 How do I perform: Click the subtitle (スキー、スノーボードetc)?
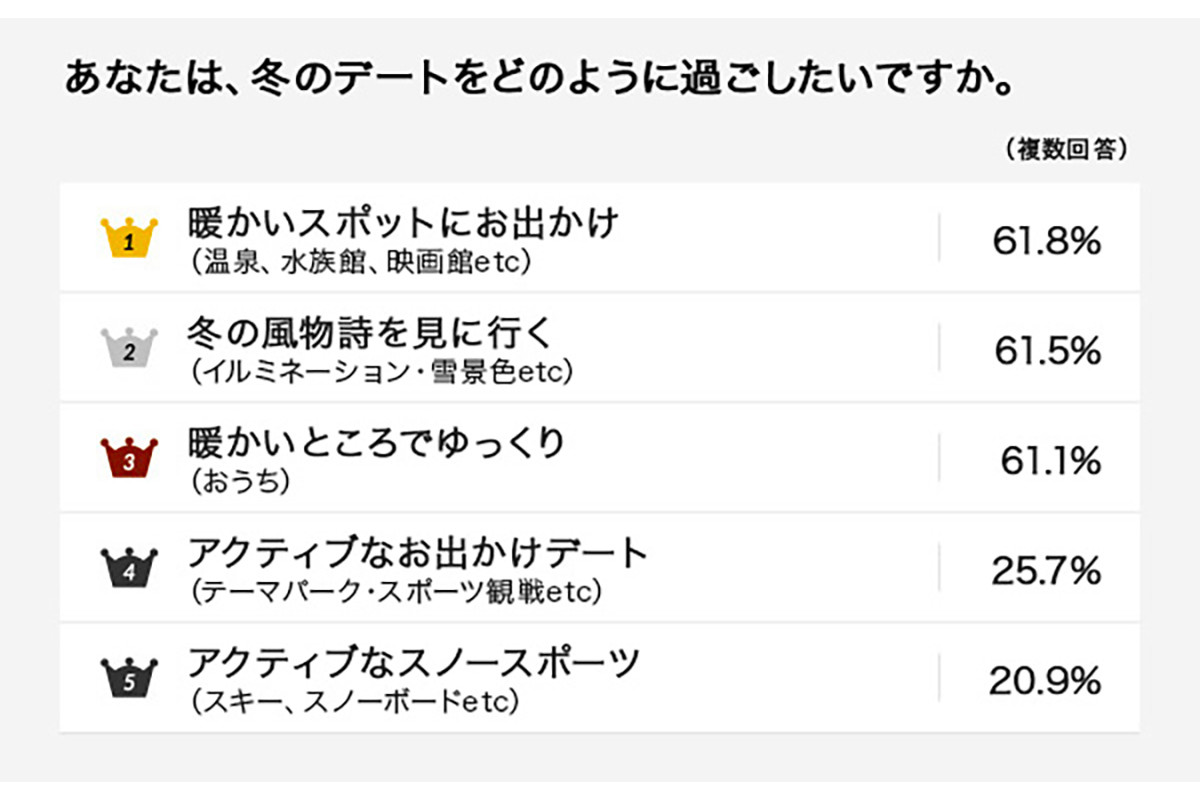click(x=354, y=703)
